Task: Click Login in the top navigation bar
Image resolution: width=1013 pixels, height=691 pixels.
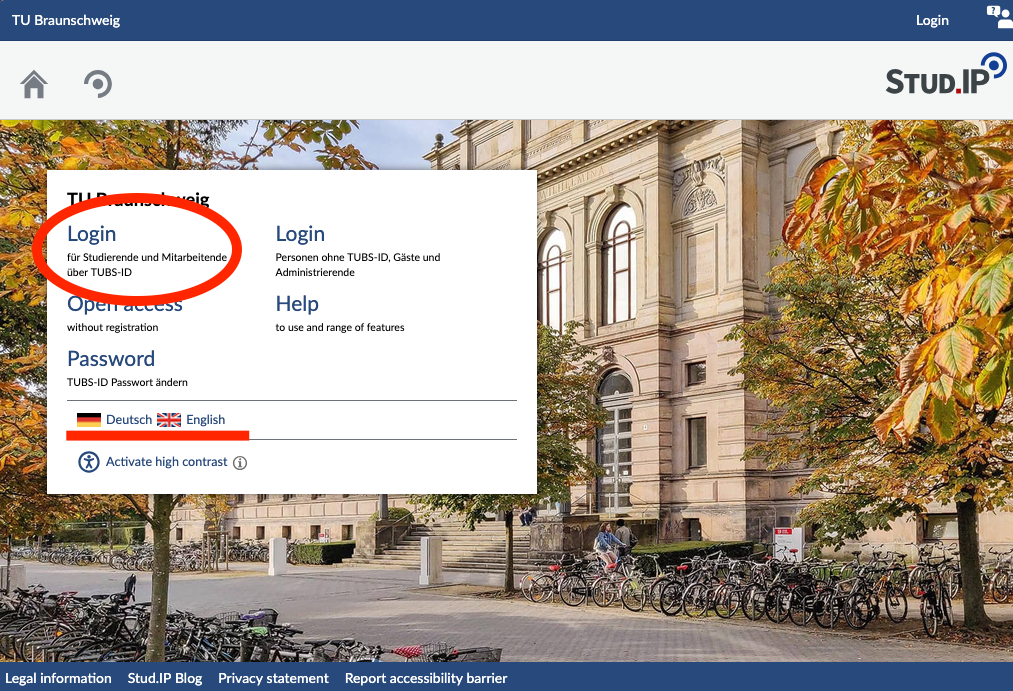Action: coord(932,20)
